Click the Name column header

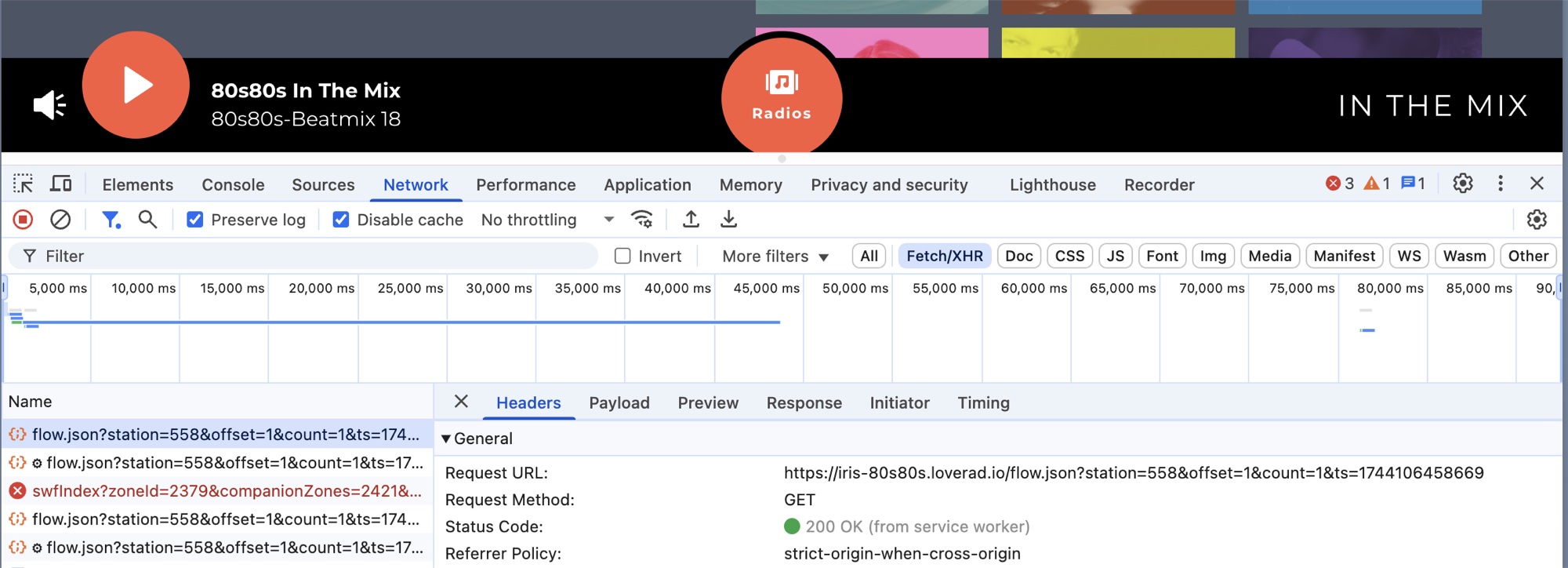tap(217, 402)
